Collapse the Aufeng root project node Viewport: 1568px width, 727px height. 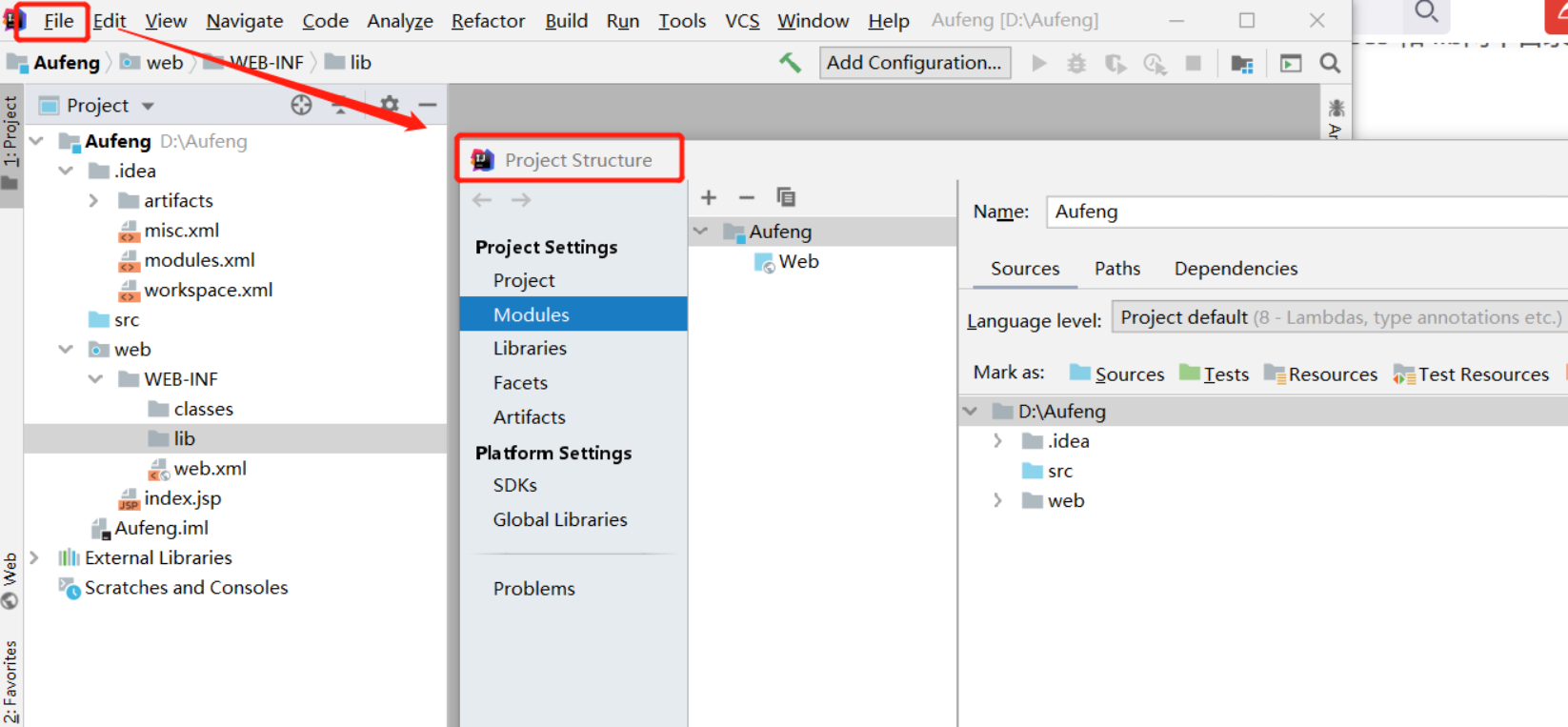tap(36, 141)
